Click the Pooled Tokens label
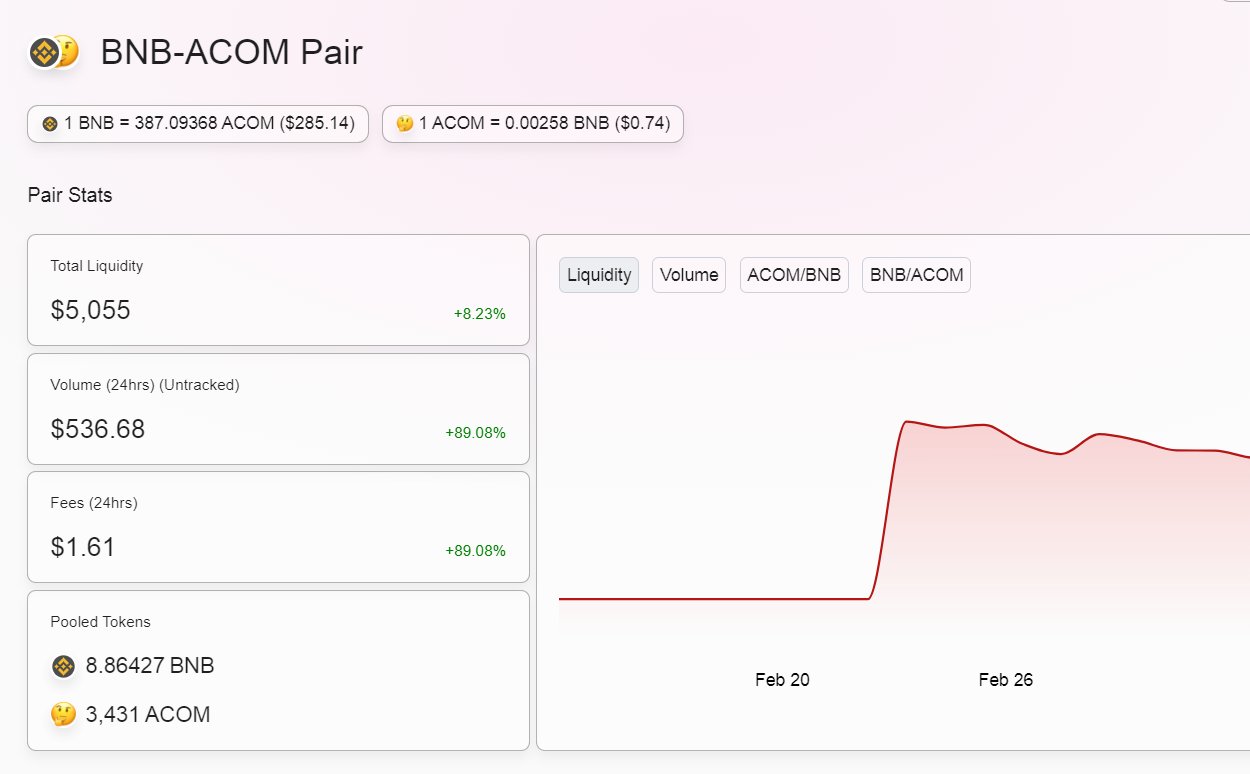 101,622
